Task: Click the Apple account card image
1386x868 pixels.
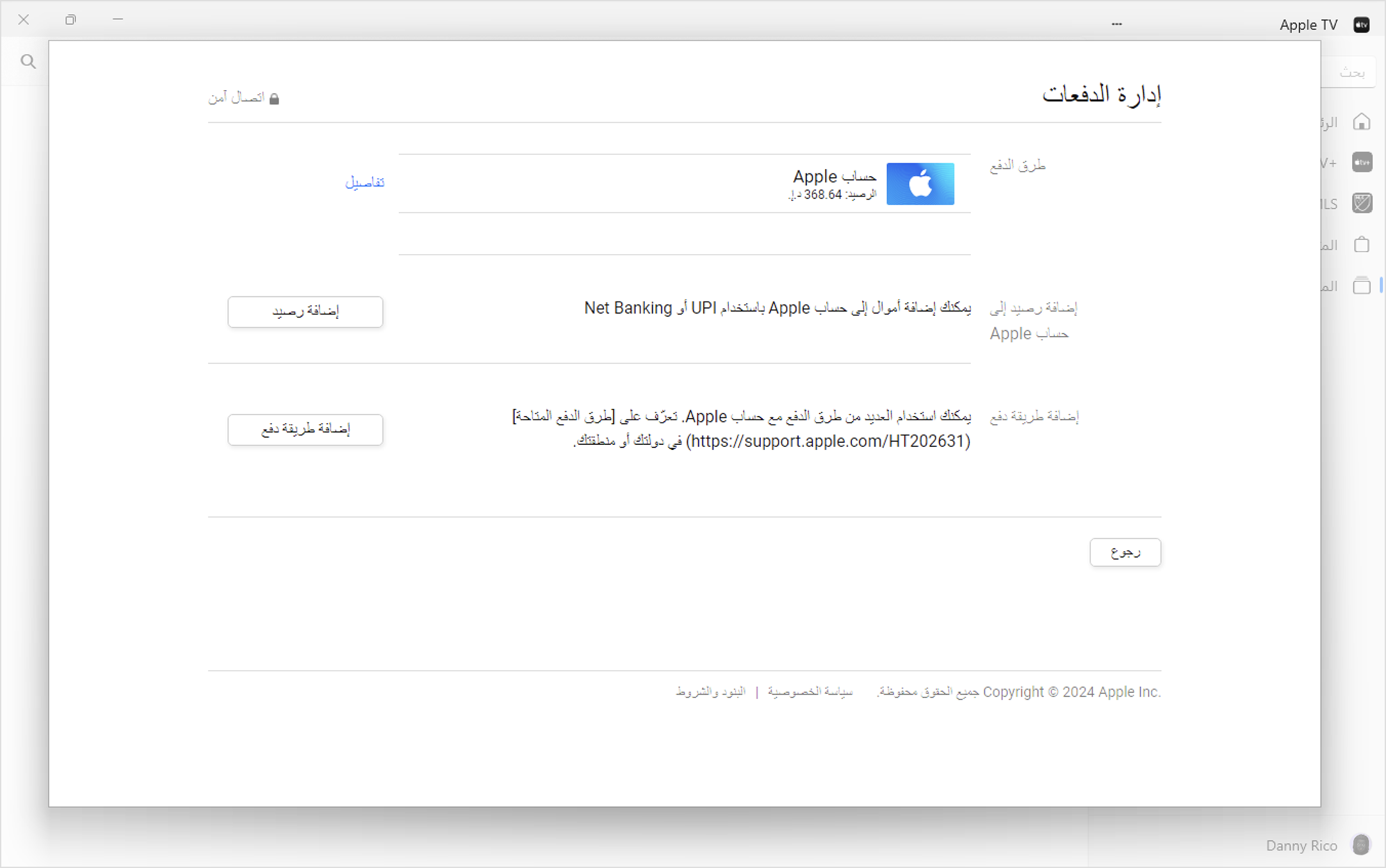Action: click(920, 184)
